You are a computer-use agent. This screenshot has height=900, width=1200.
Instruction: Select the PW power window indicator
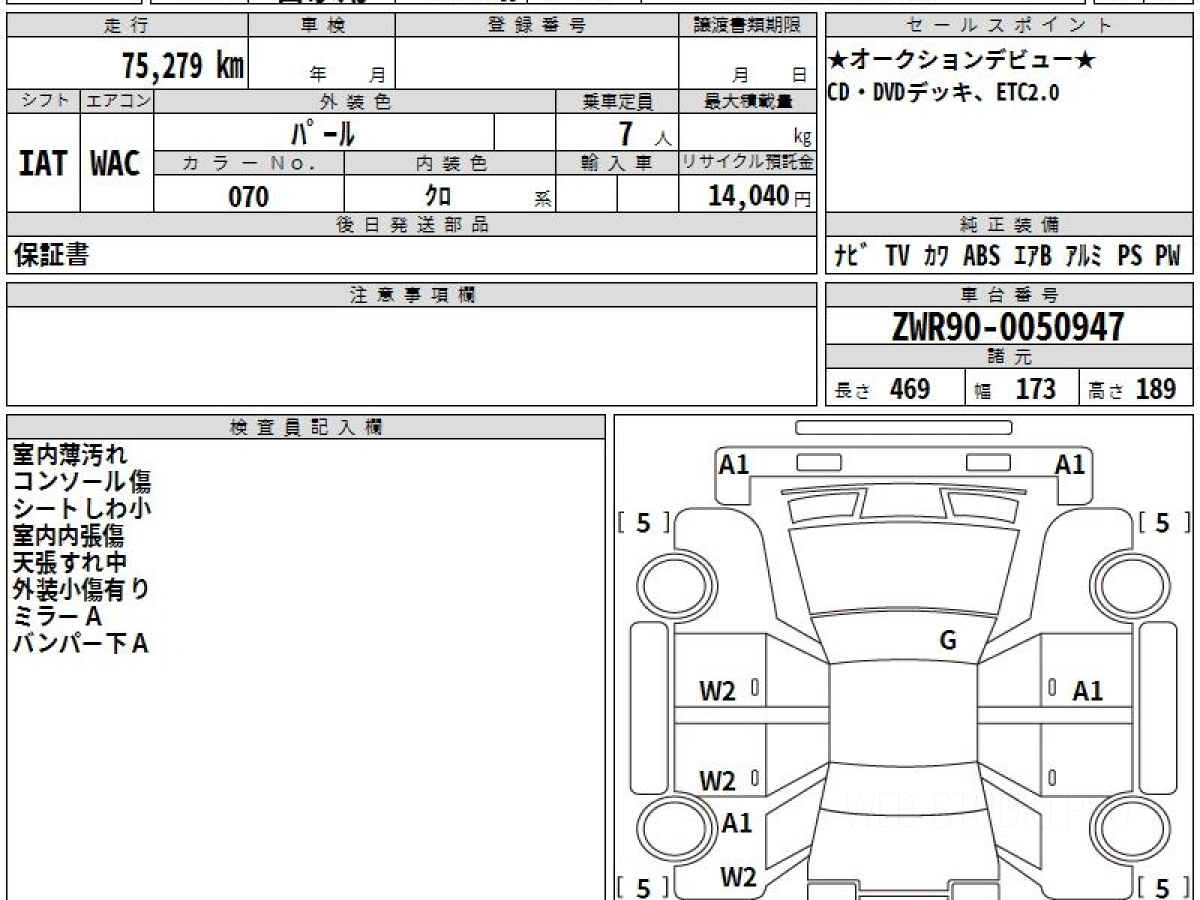tap(1167, 256)
